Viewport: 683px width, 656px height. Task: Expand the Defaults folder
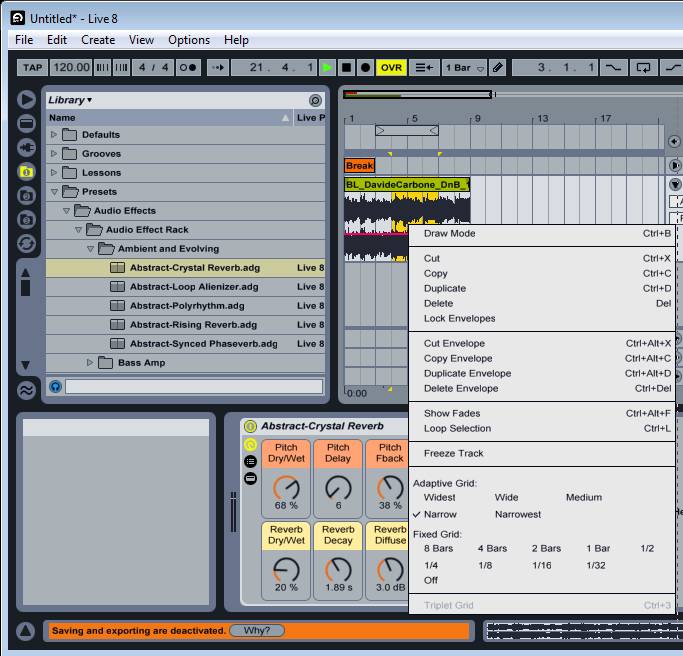[x=54, y=135]
